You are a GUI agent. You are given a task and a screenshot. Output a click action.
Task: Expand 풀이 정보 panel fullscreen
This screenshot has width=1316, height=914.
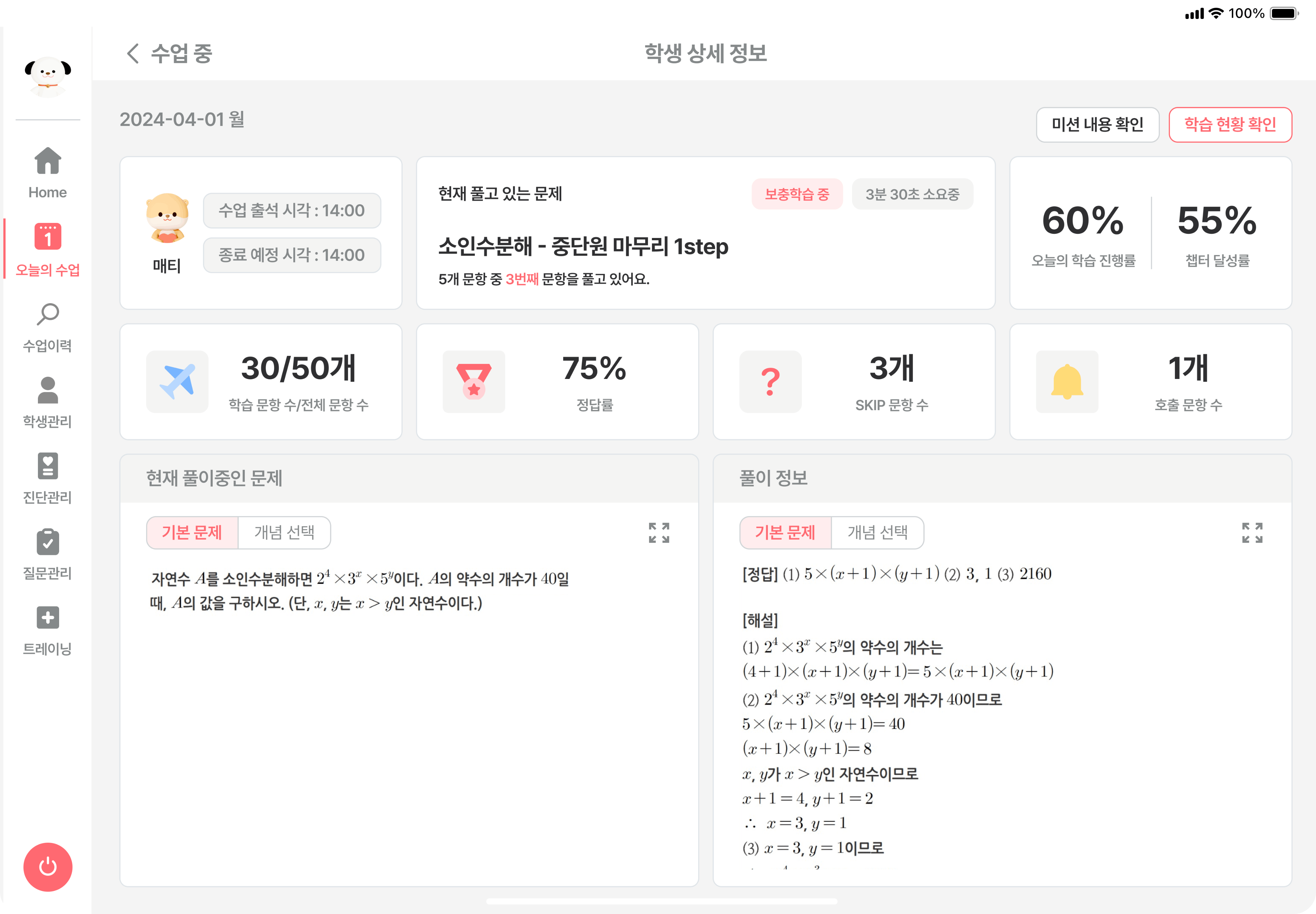1252,532
